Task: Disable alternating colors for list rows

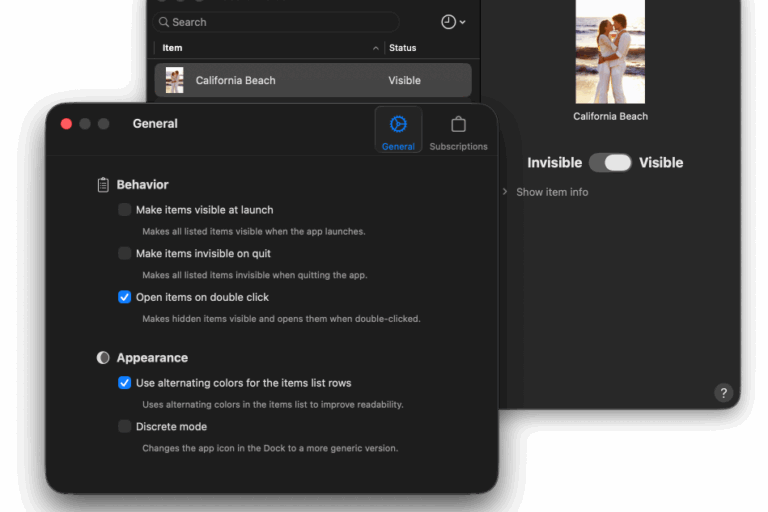Action: point(125,383)
